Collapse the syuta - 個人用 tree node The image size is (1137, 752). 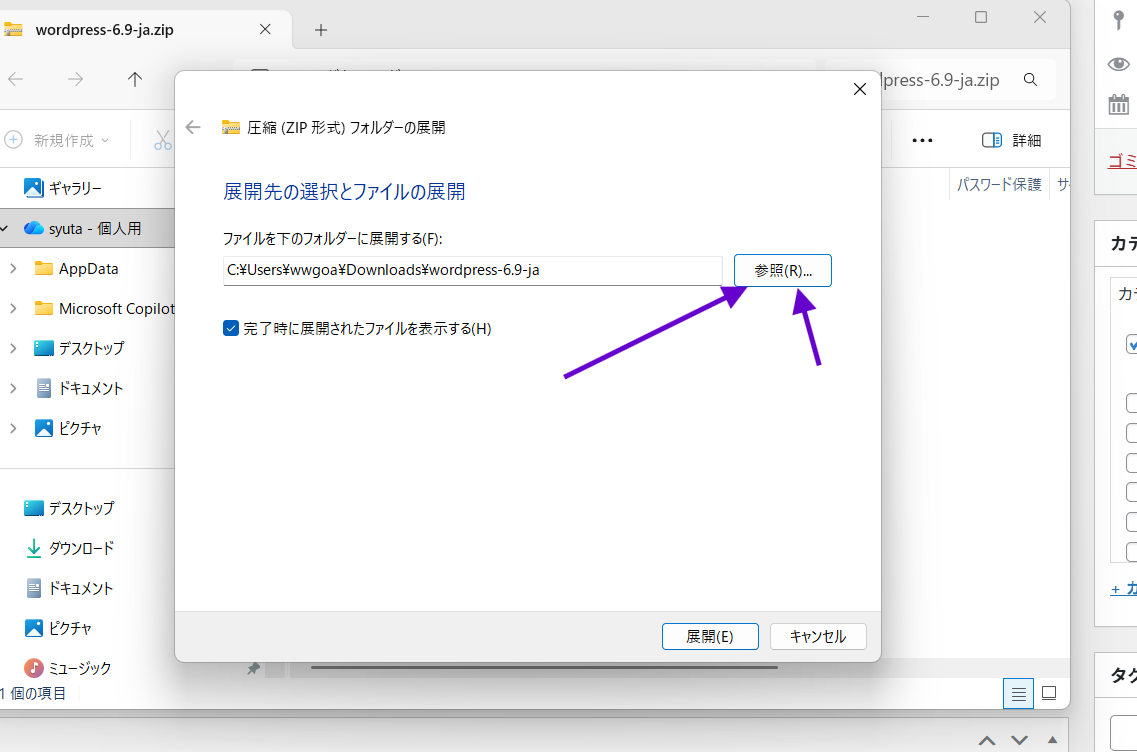pos(6,228)
